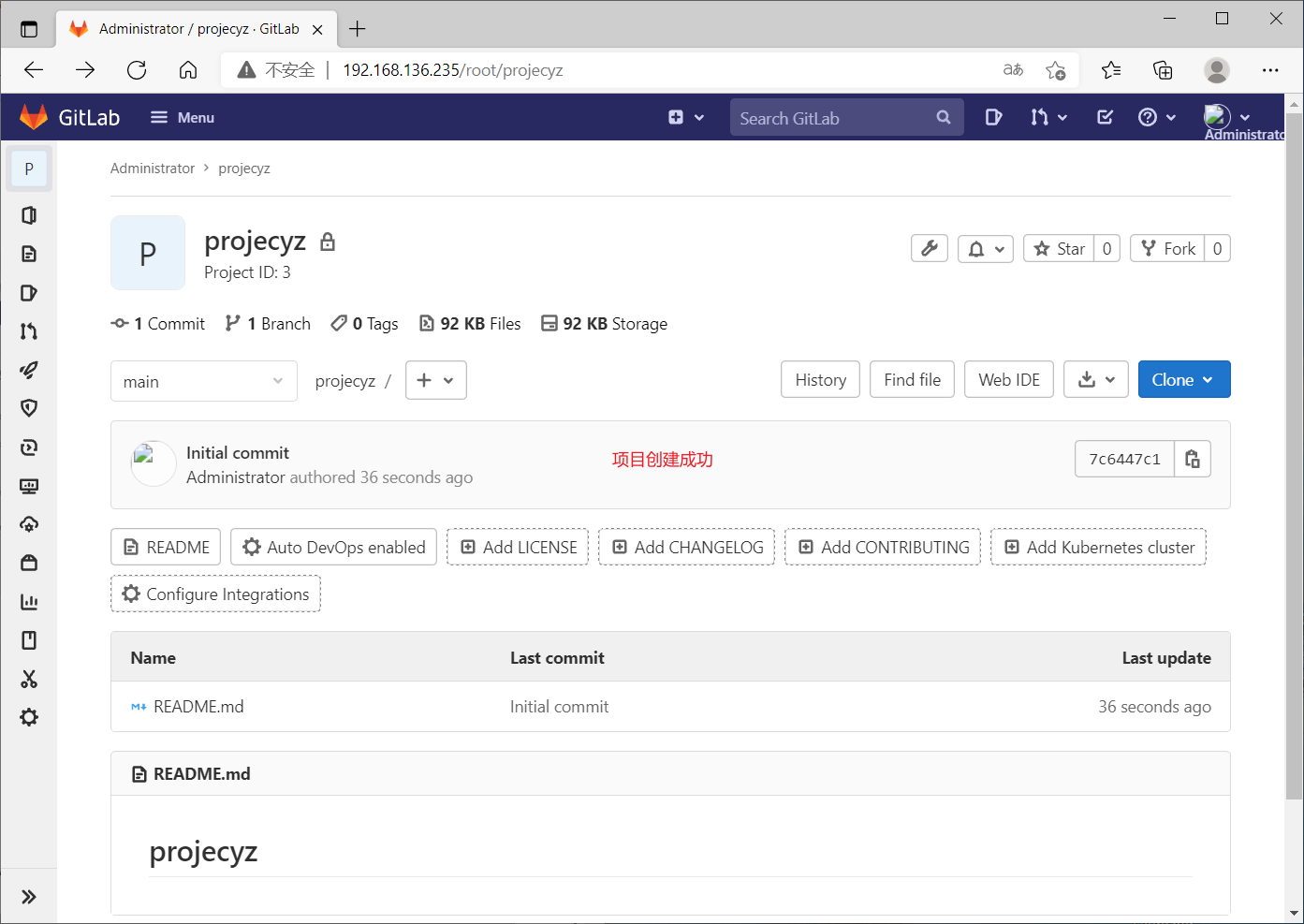Open 92 KB Files stats link
1304x924 pixels.
coord(470,323)
